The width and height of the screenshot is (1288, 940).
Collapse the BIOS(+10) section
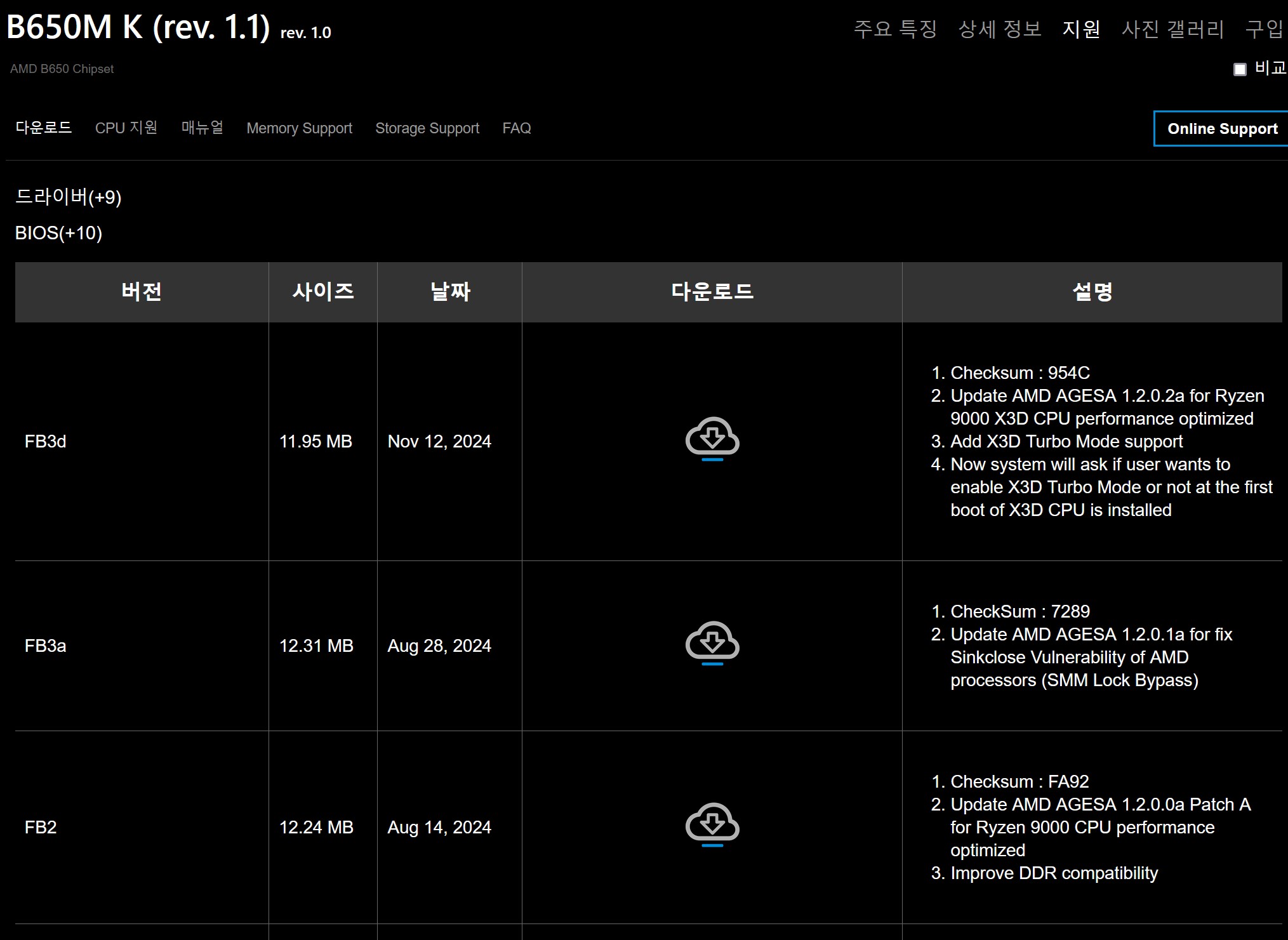[58, 233]
